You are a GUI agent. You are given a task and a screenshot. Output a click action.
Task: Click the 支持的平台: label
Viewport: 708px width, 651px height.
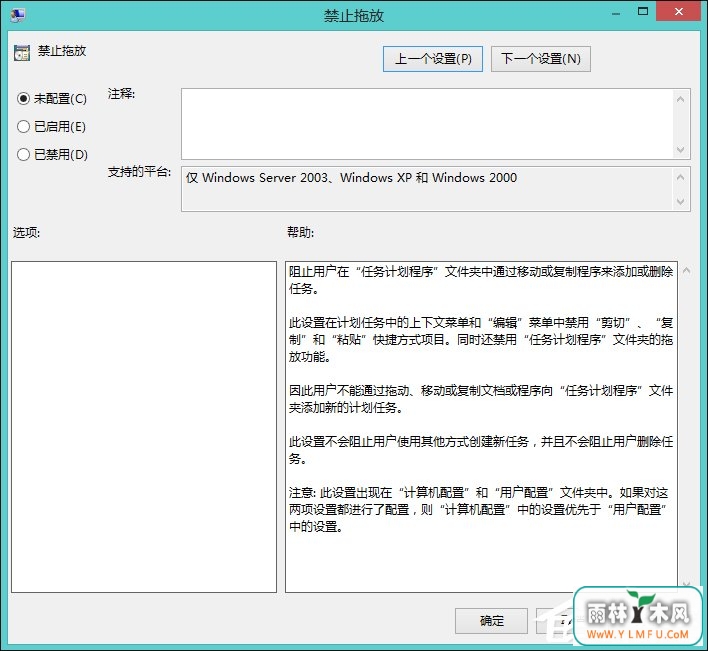pos(139,172)
